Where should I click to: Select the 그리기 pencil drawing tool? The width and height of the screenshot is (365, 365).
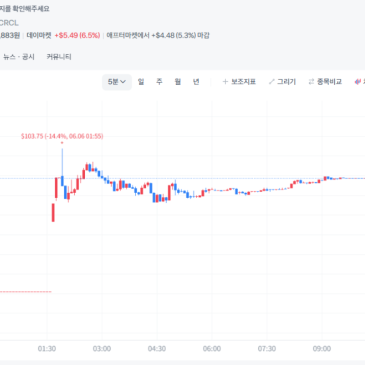(272, 82)
